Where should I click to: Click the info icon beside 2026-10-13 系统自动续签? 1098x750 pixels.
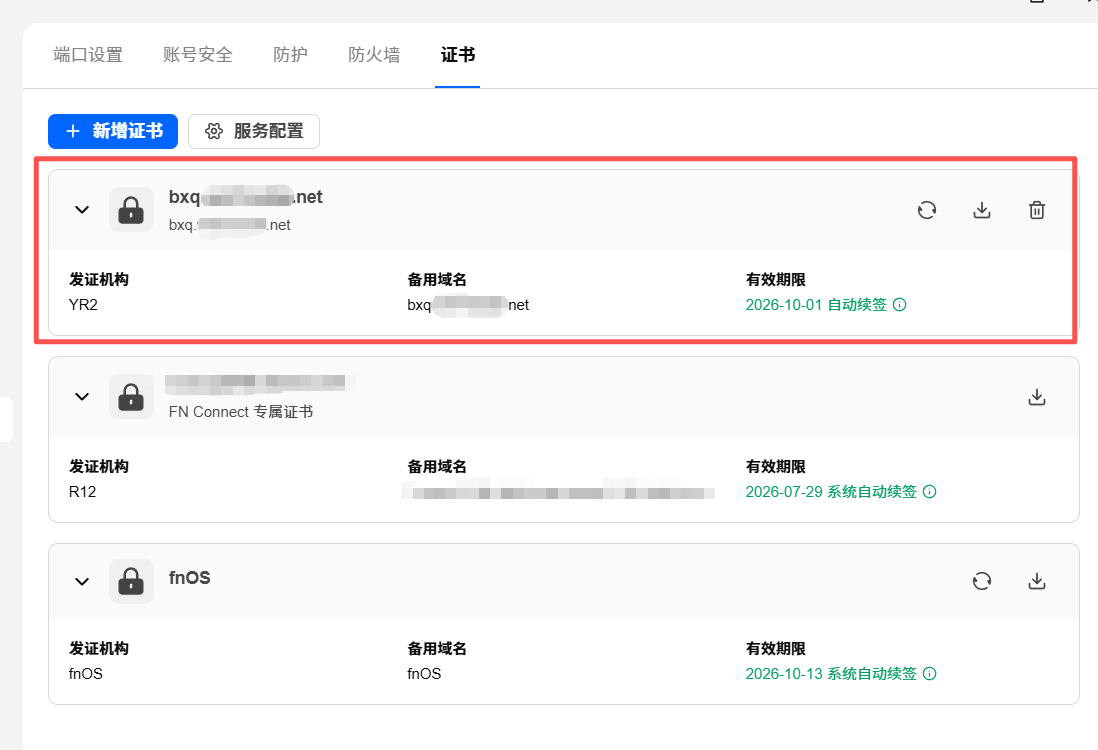click(929, 674)
